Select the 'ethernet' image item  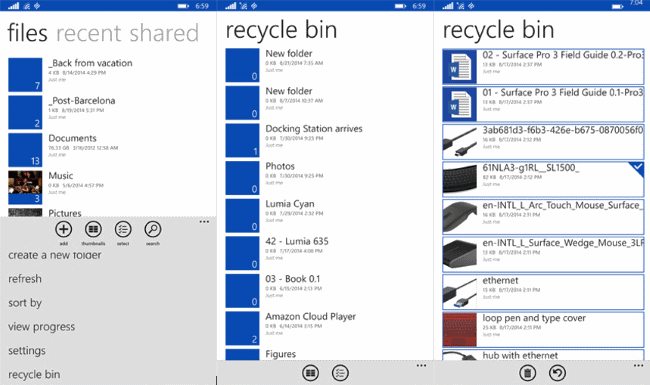pos(543,292)
